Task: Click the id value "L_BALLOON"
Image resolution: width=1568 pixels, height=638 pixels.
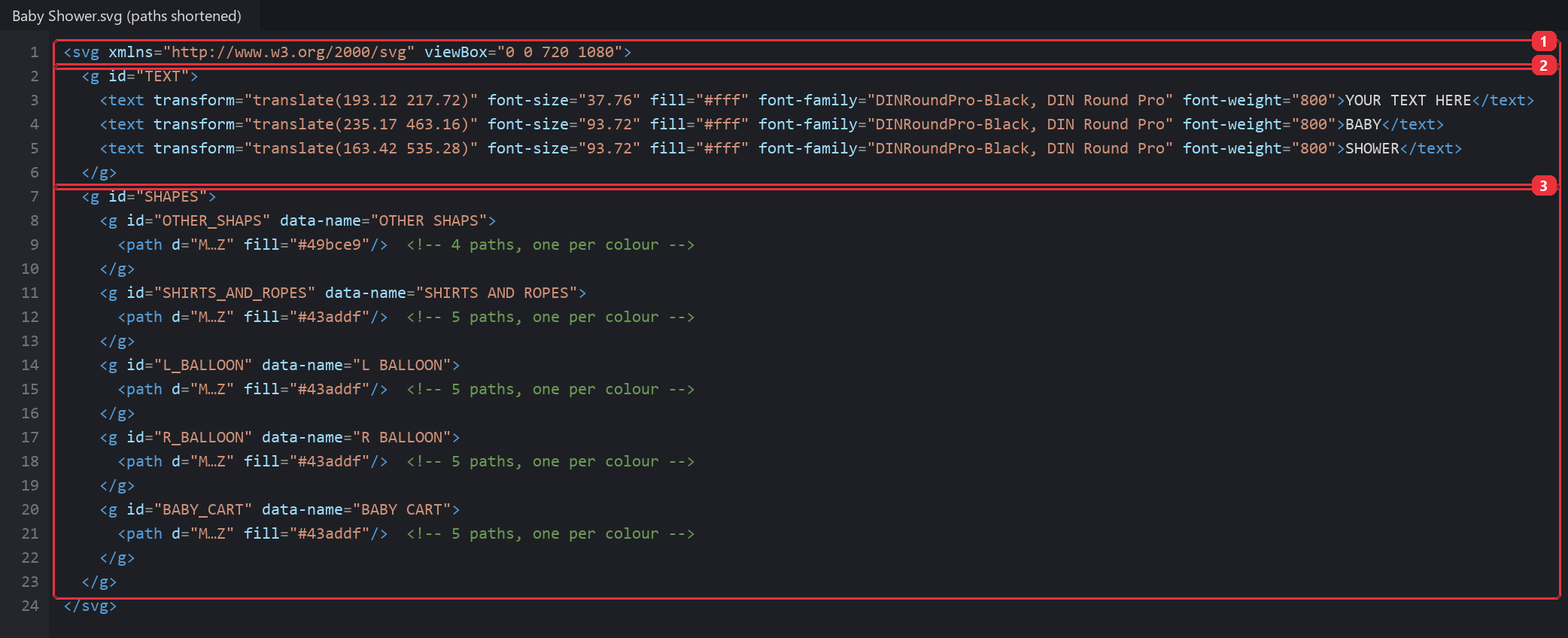Action: (x=203, y=365)
